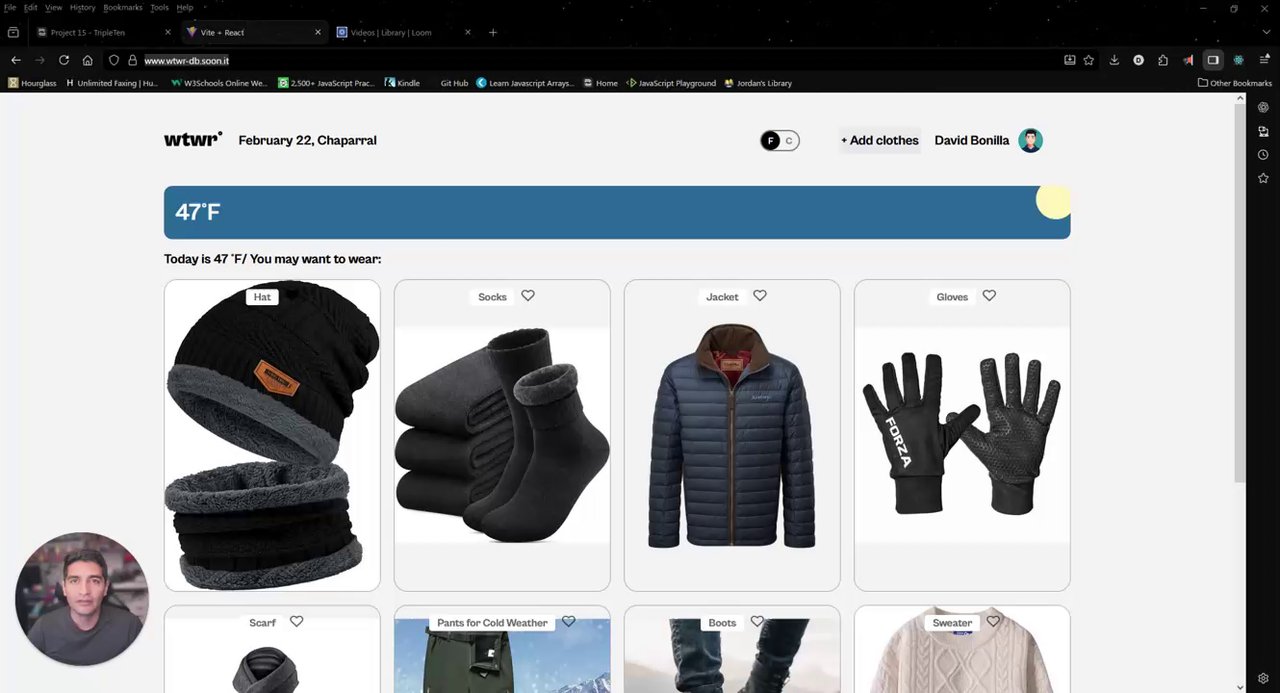1280x693 pixels.
Task: Click the wtwr logo
Action: (193, 139)
